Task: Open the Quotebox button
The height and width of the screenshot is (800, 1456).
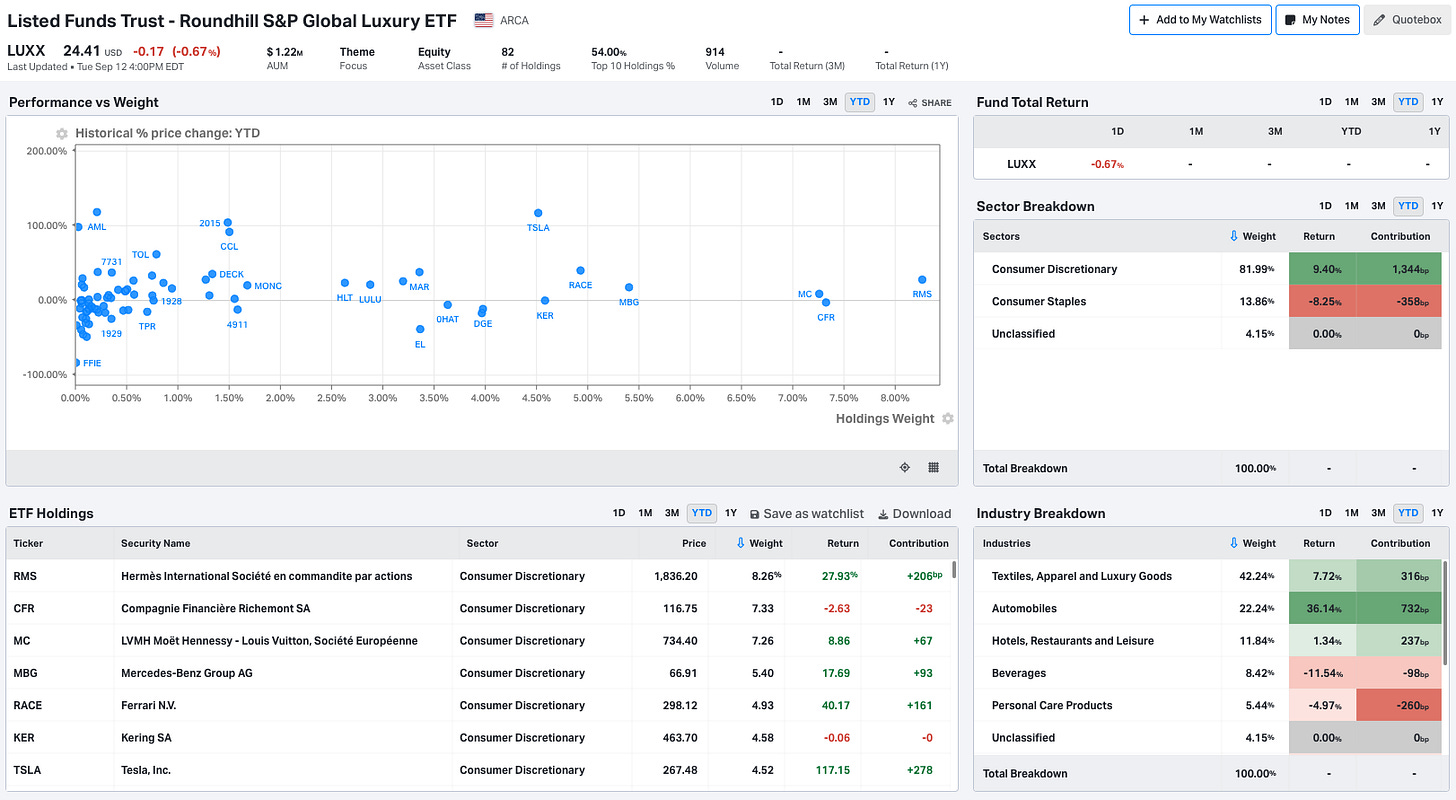Action: tap(1408, 20)
